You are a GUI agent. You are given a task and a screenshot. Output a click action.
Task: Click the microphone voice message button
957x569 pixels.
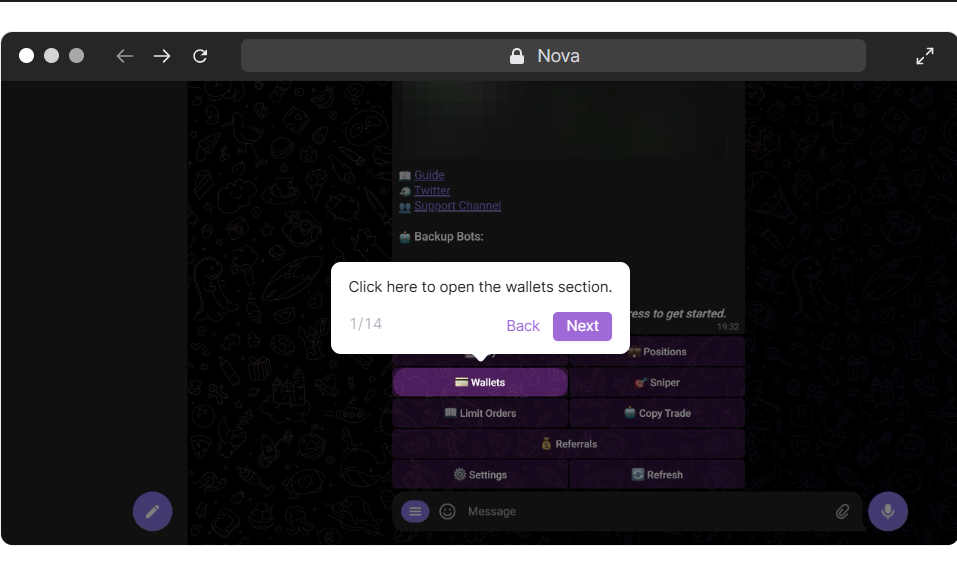(887, 511)
